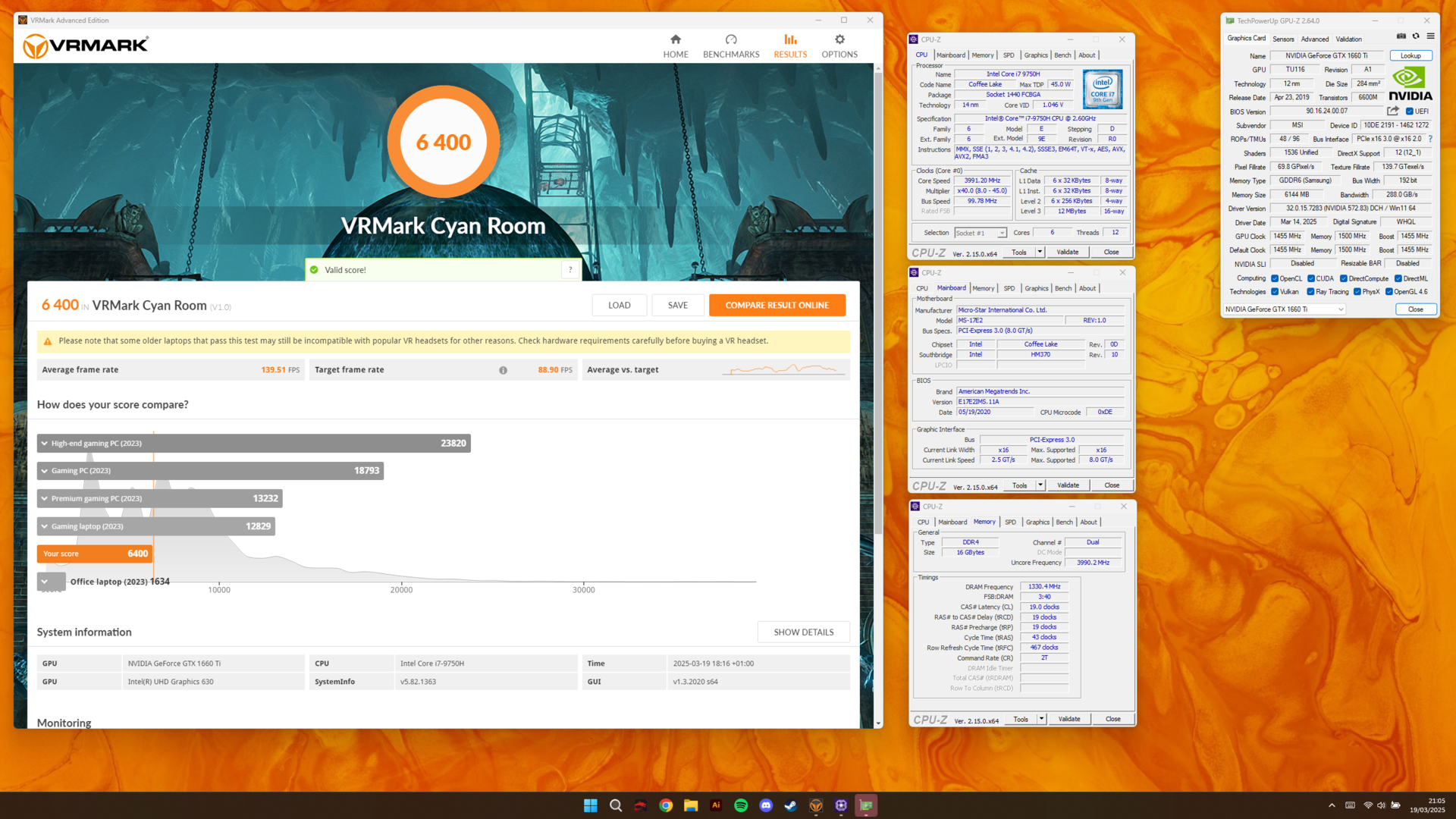Viewport: 1456px width, 819px height.
Task: Go to the BENCHMARKS section in VRMark
Action: coord(730,45)
